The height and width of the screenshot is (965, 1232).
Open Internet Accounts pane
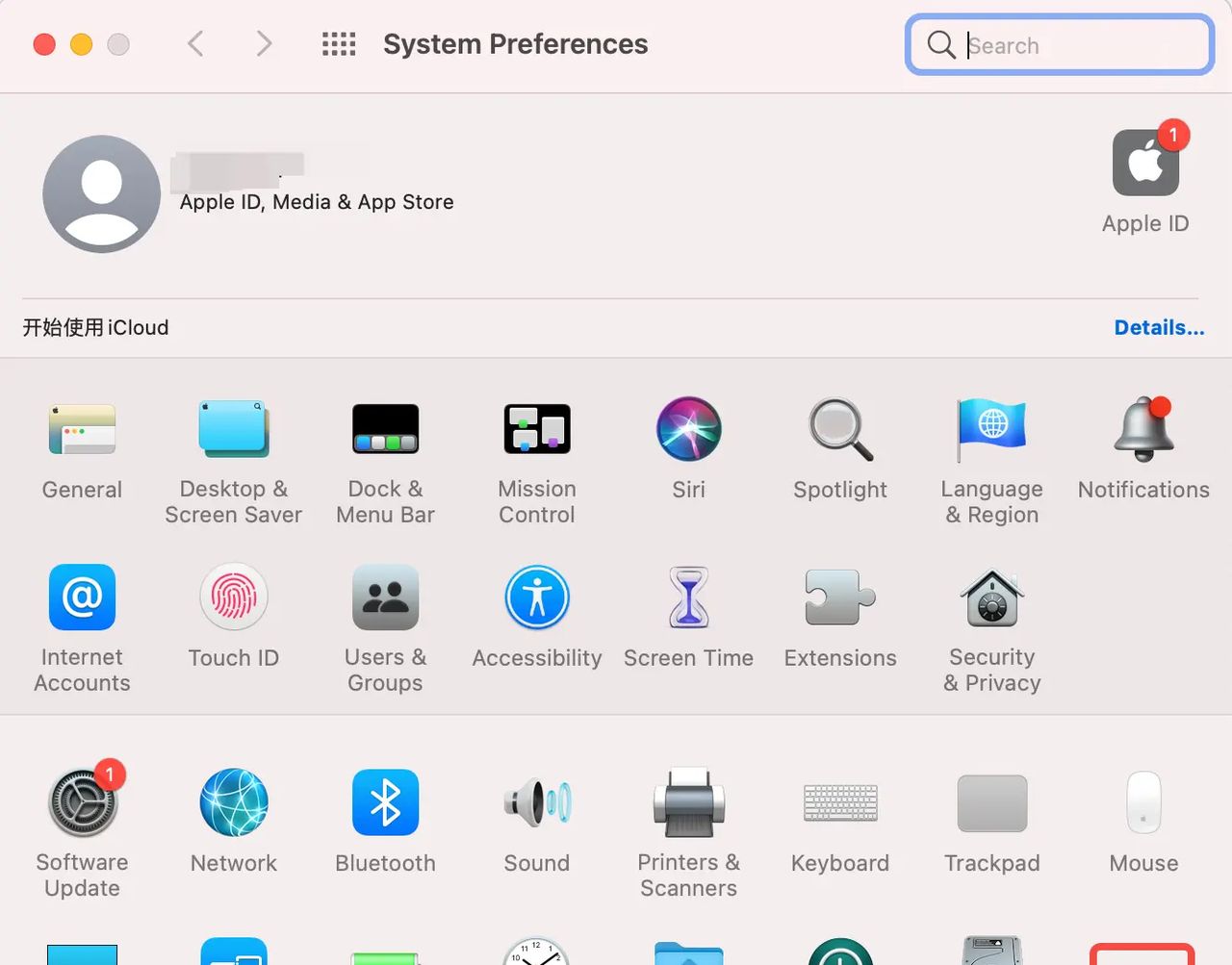(x=82, y=597)
